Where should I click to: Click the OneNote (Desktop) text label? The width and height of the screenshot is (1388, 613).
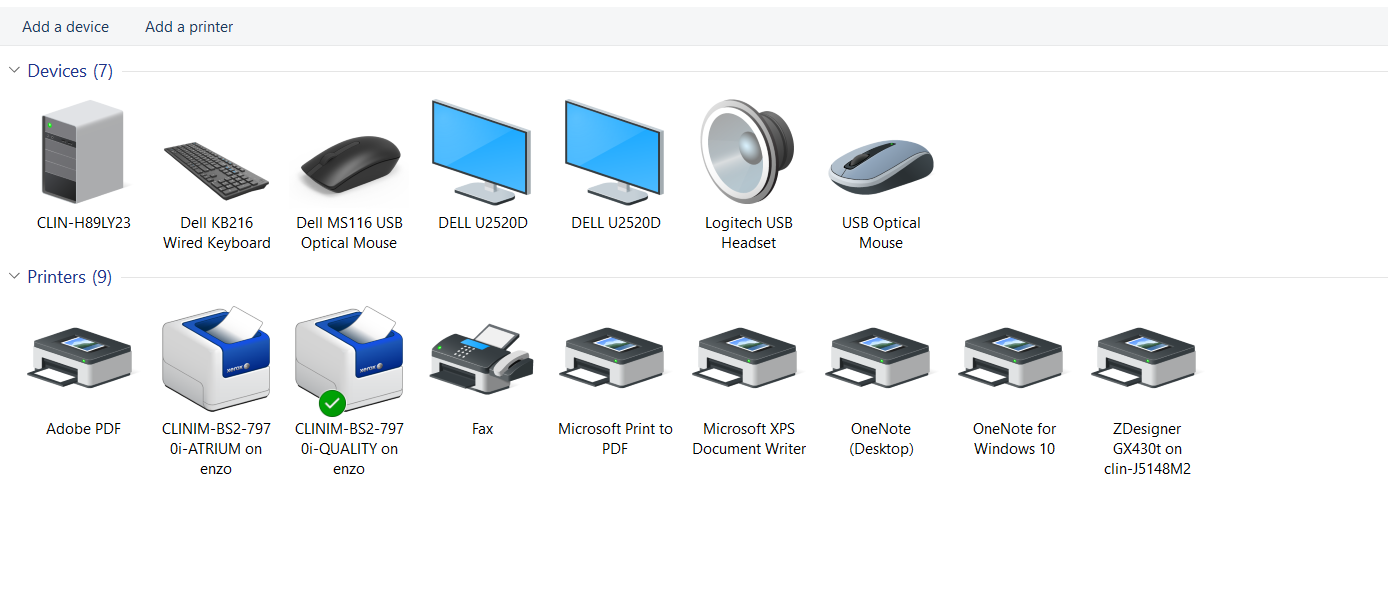881,439
